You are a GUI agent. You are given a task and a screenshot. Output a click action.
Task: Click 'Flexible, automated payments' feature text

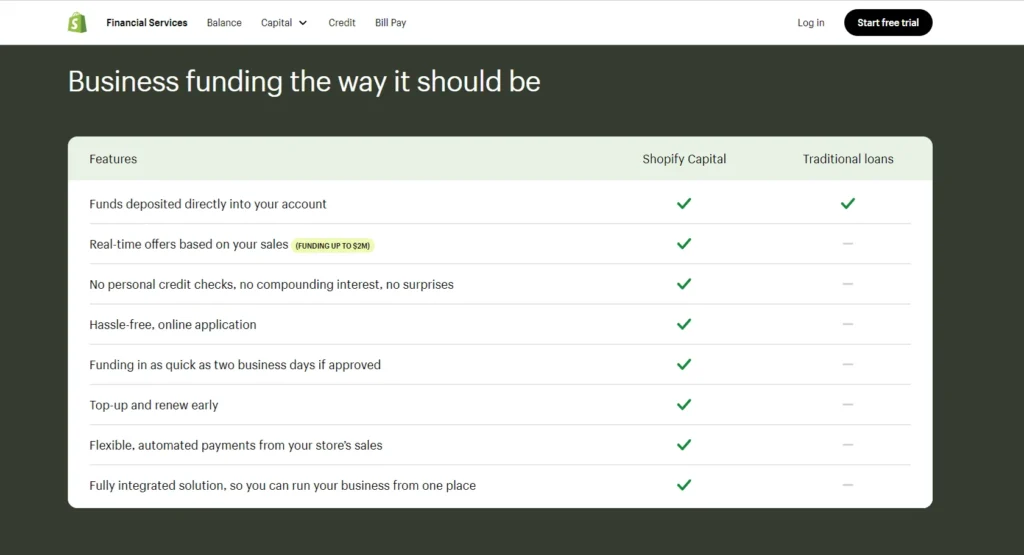236,445
